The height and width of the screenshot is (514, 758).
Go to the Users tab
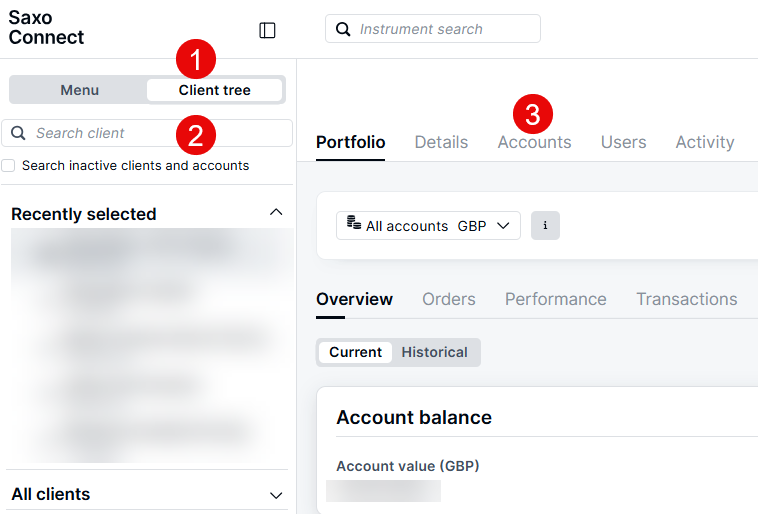point(623,142)
